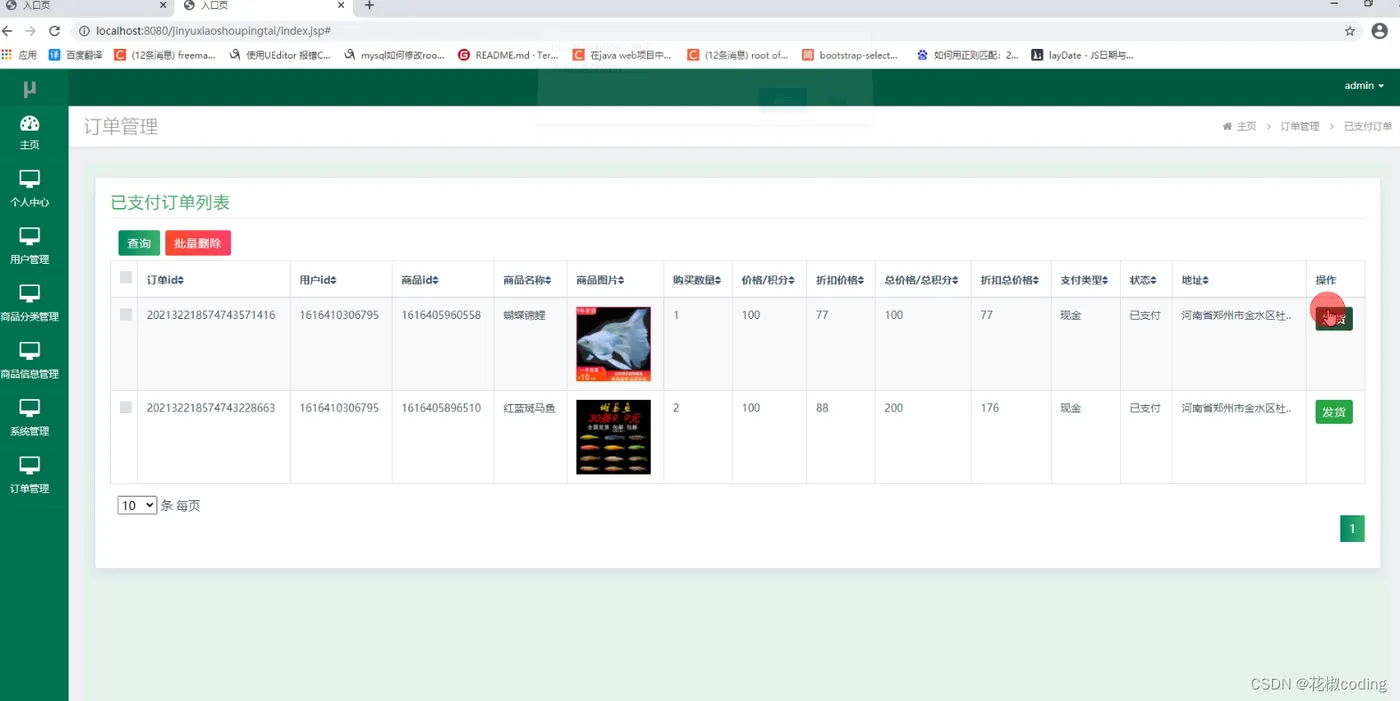
Task: Click 订单管理 in the breadcrumb
Action: [1300, 127]
